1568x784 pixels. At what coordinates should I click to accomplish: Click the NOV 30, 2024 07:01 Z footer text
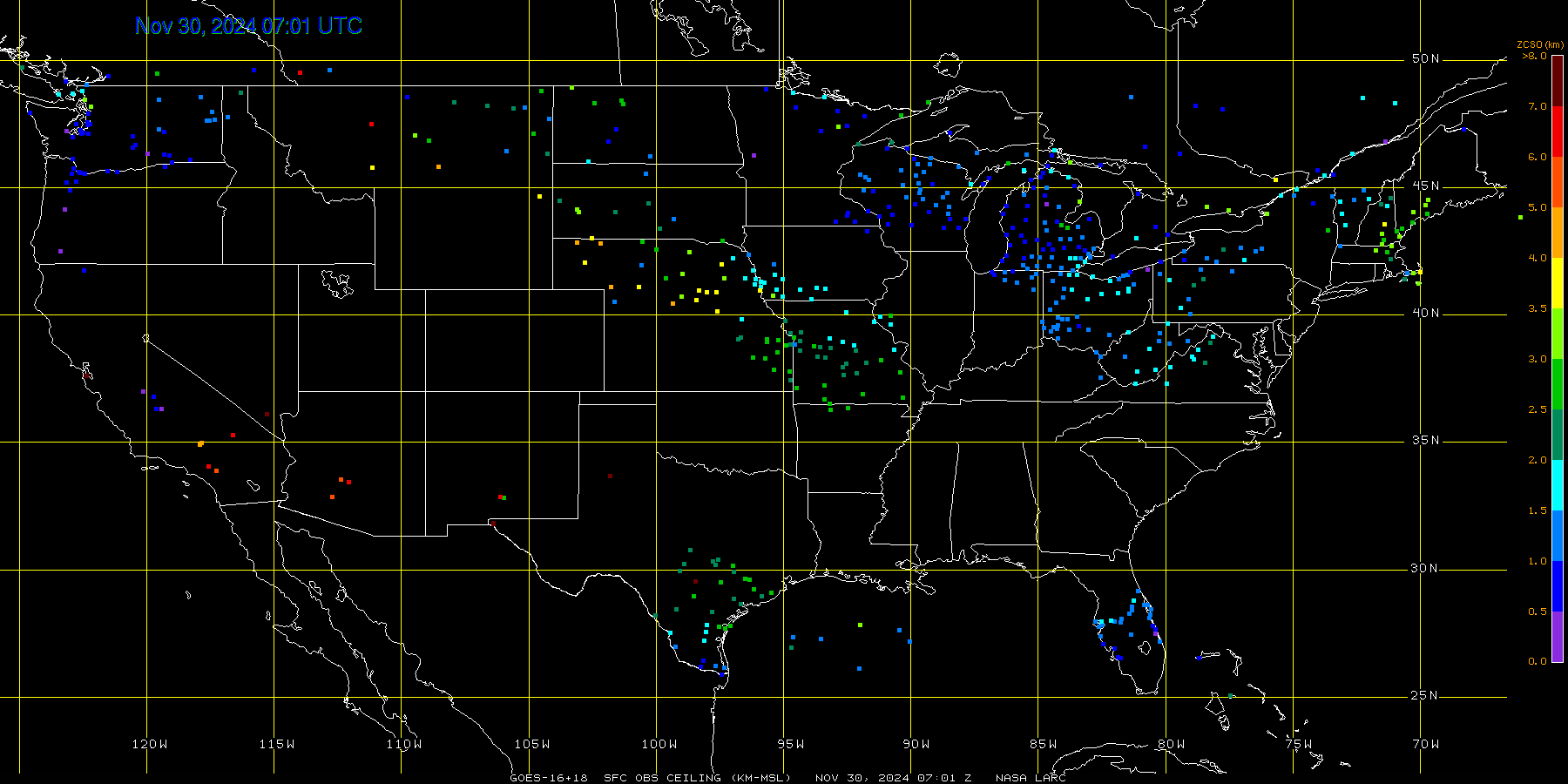893,778
